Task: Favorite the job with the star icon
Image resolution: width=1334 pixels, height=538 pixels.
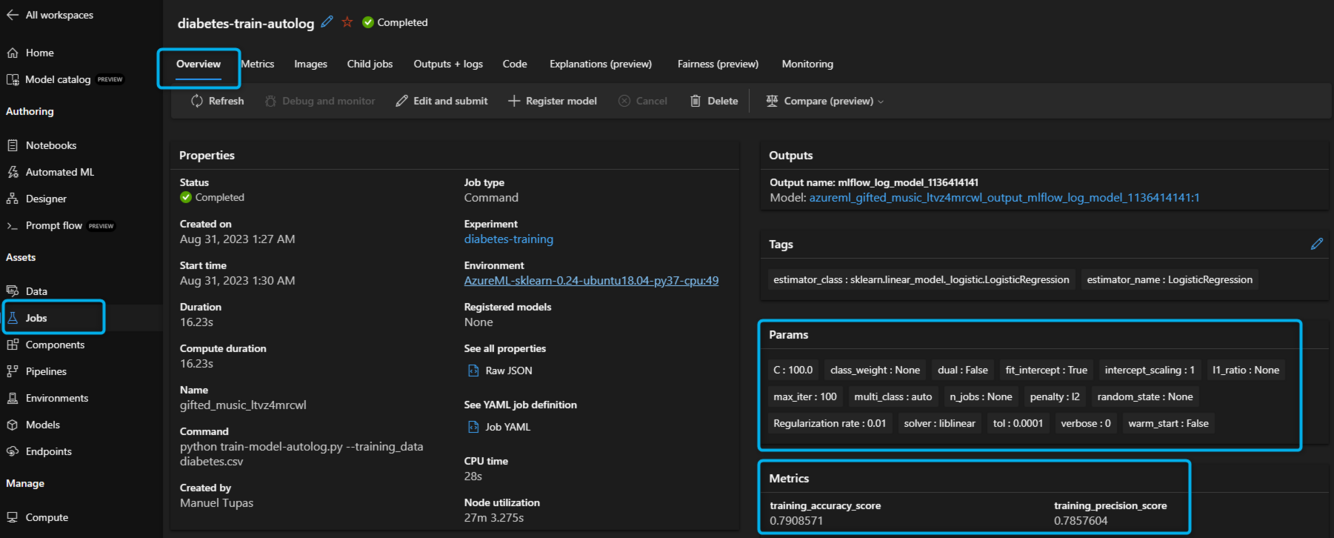Action: point(347,22)
